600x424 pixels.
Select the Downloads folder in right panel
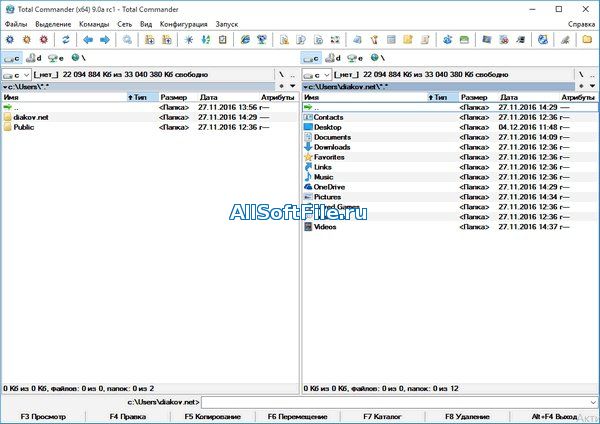click(332, 147)
